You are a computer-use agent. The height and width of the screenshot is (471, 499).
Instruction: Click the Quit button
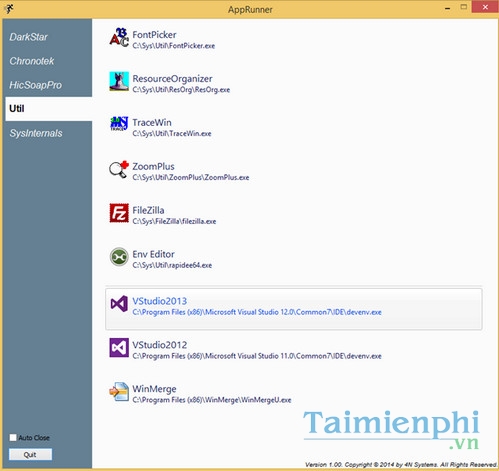pyautogui.click(x=30, y=454)
